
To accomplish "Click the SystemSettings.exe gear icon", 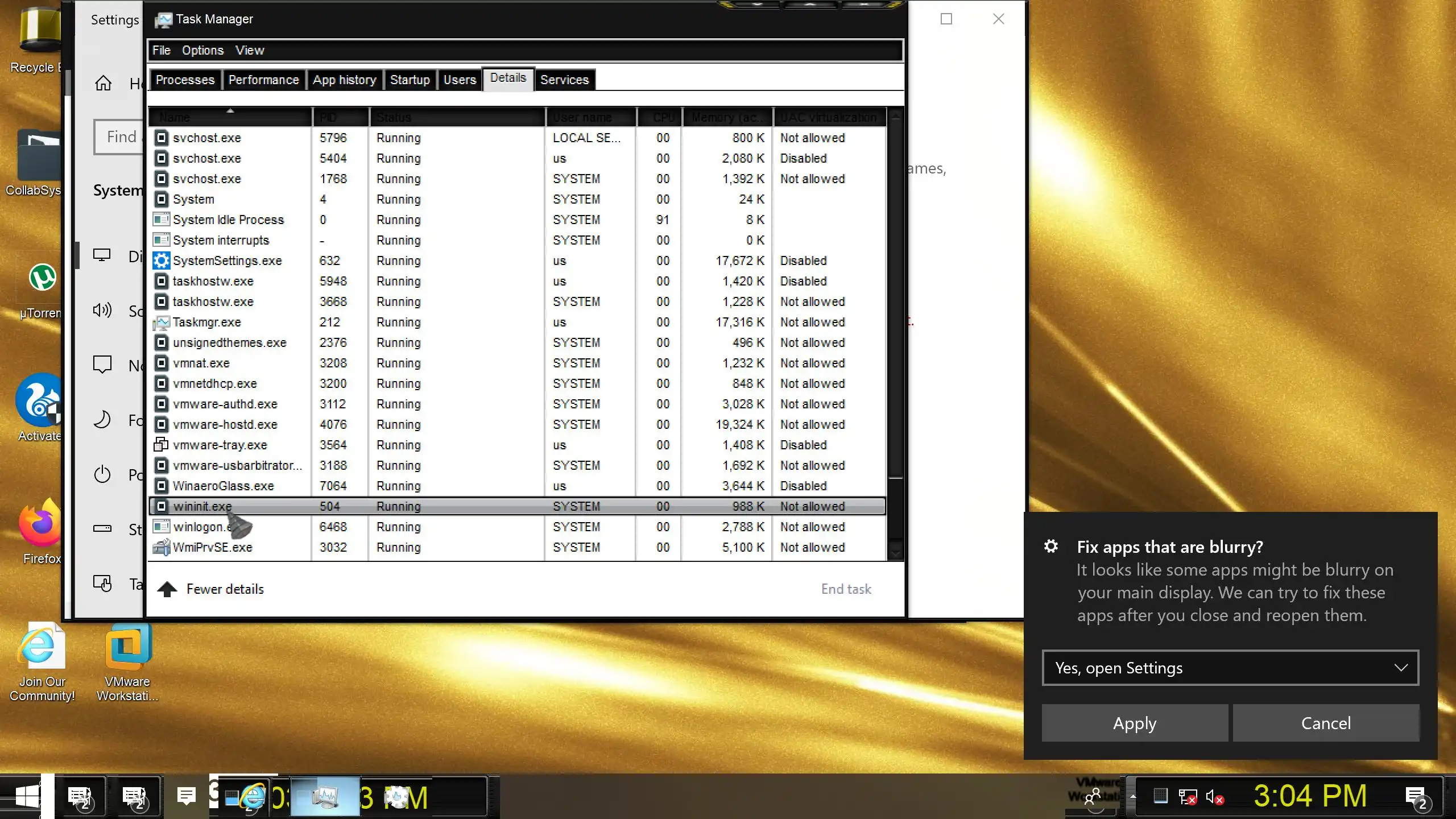I will pos(162,260).
